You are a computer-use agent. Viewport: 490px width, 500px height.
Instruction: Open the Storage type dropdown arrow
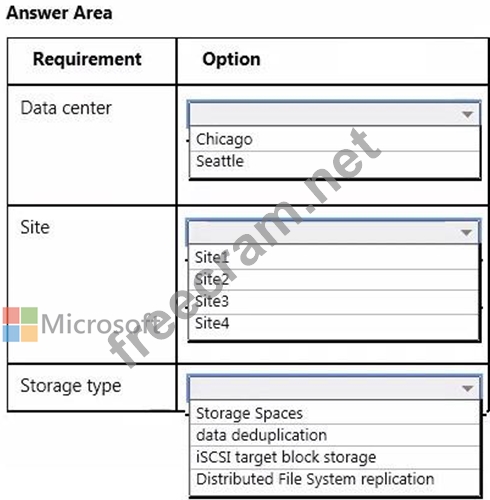click(x=467, y=388)
